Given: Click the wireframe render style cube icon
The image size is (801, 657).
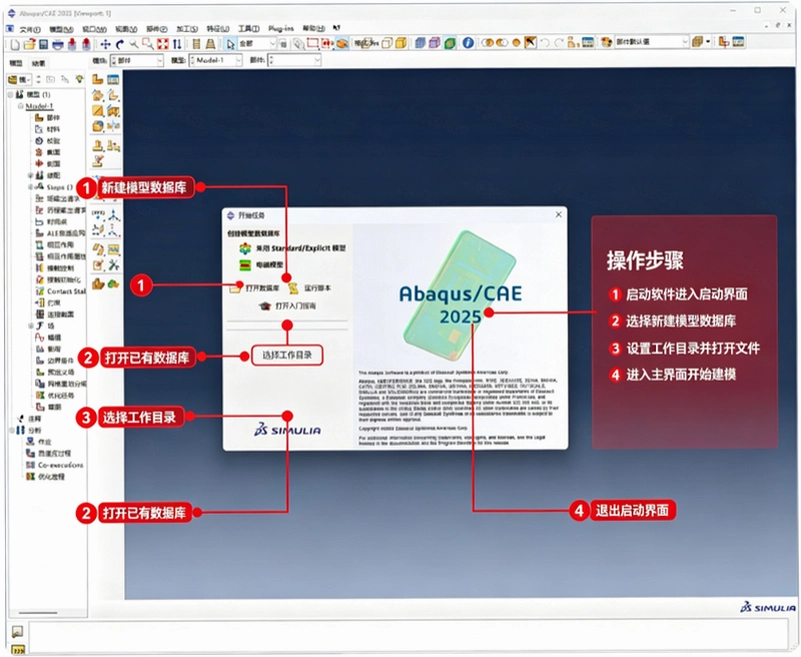Looking at the screenshot, I should click(387, 43).
